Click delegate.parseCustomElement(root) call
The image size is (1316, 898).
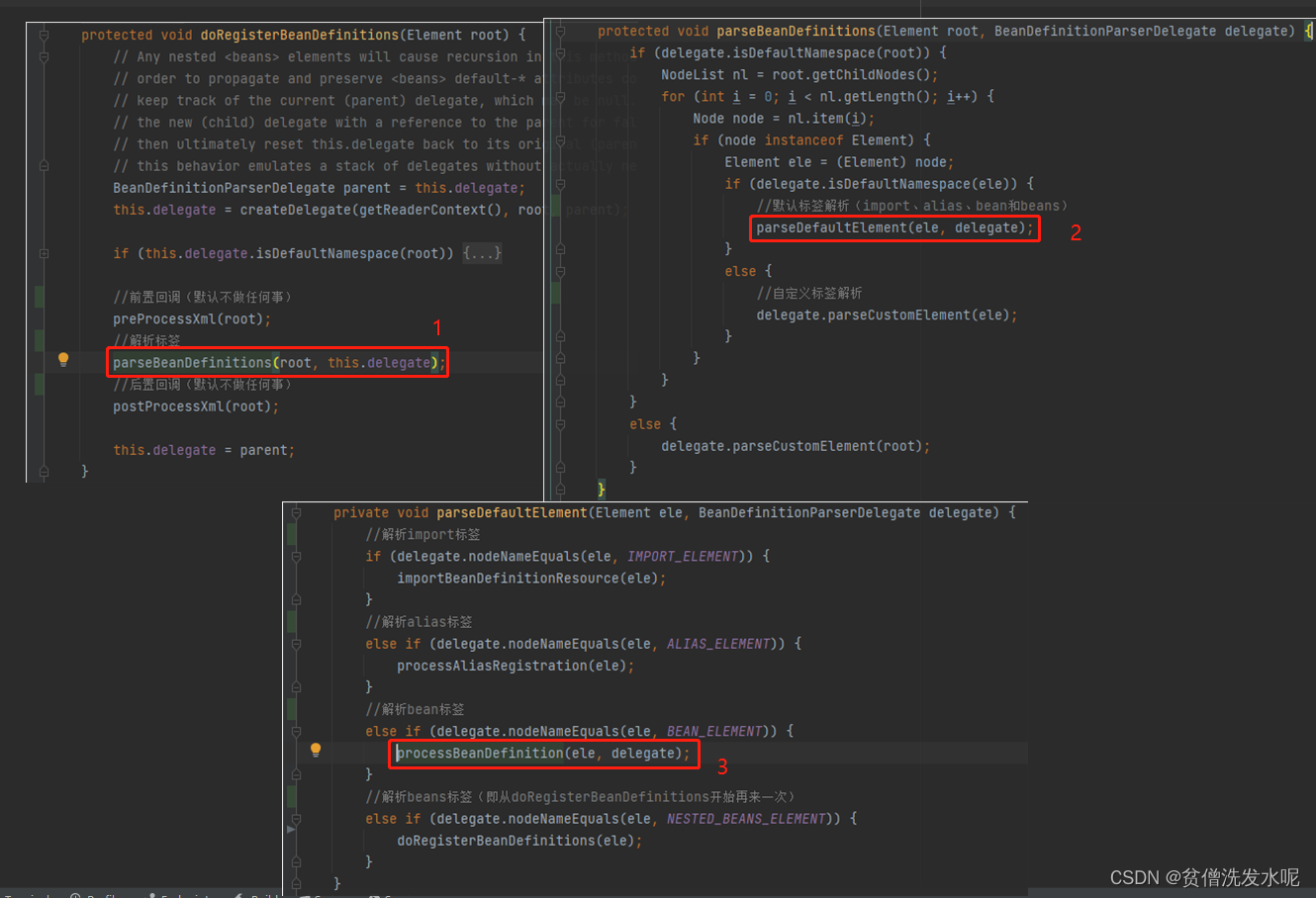[x=796, y=447]
